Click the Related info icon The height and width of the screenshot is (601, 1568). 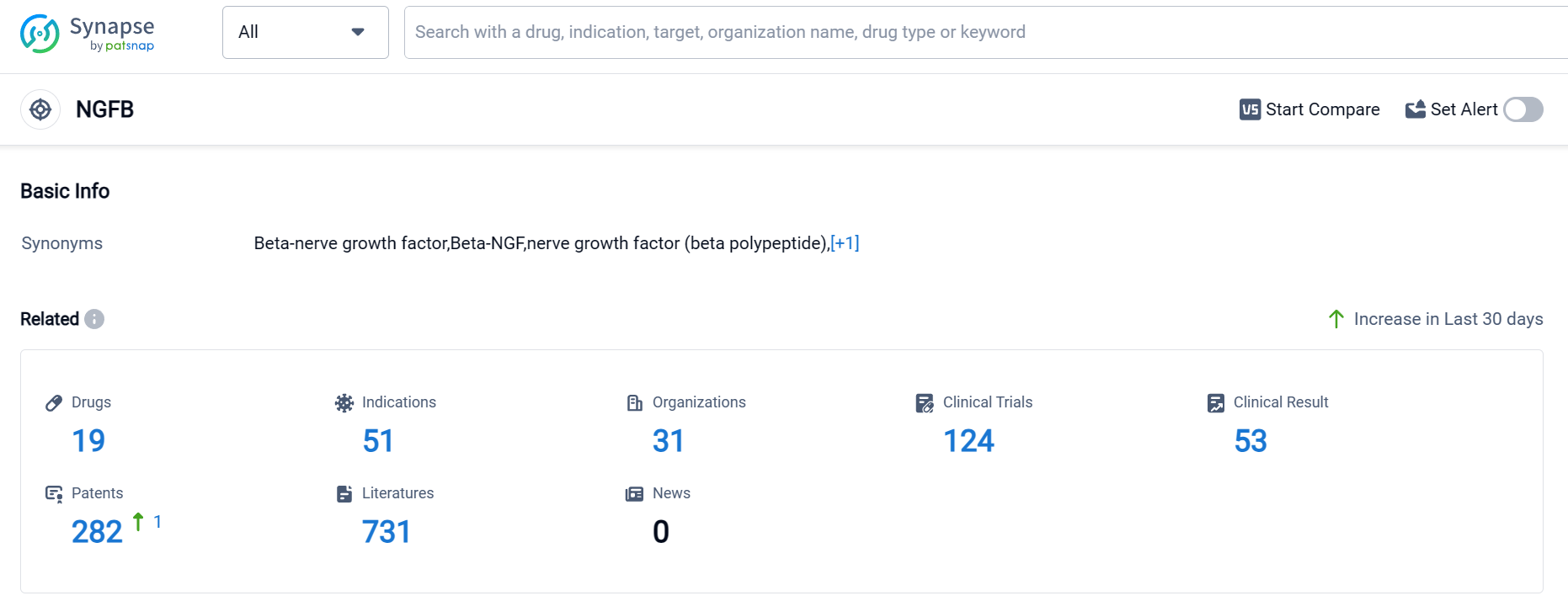[x=94, y=319]
